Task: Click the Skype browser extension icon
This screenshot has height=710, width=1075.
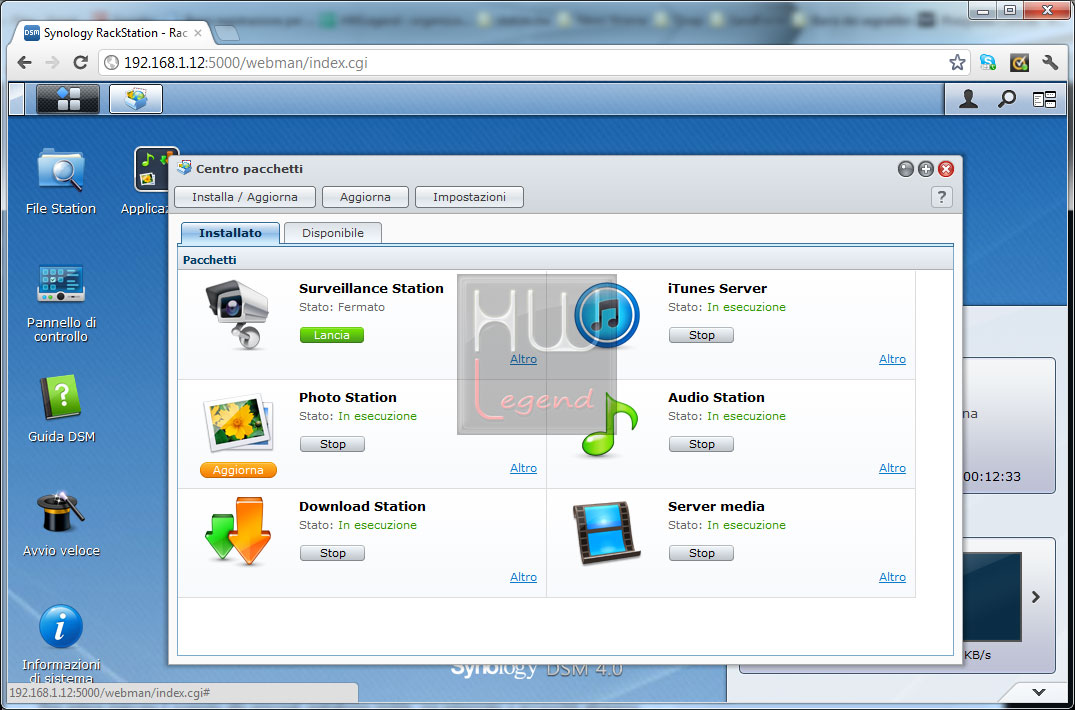Action: 988,63
